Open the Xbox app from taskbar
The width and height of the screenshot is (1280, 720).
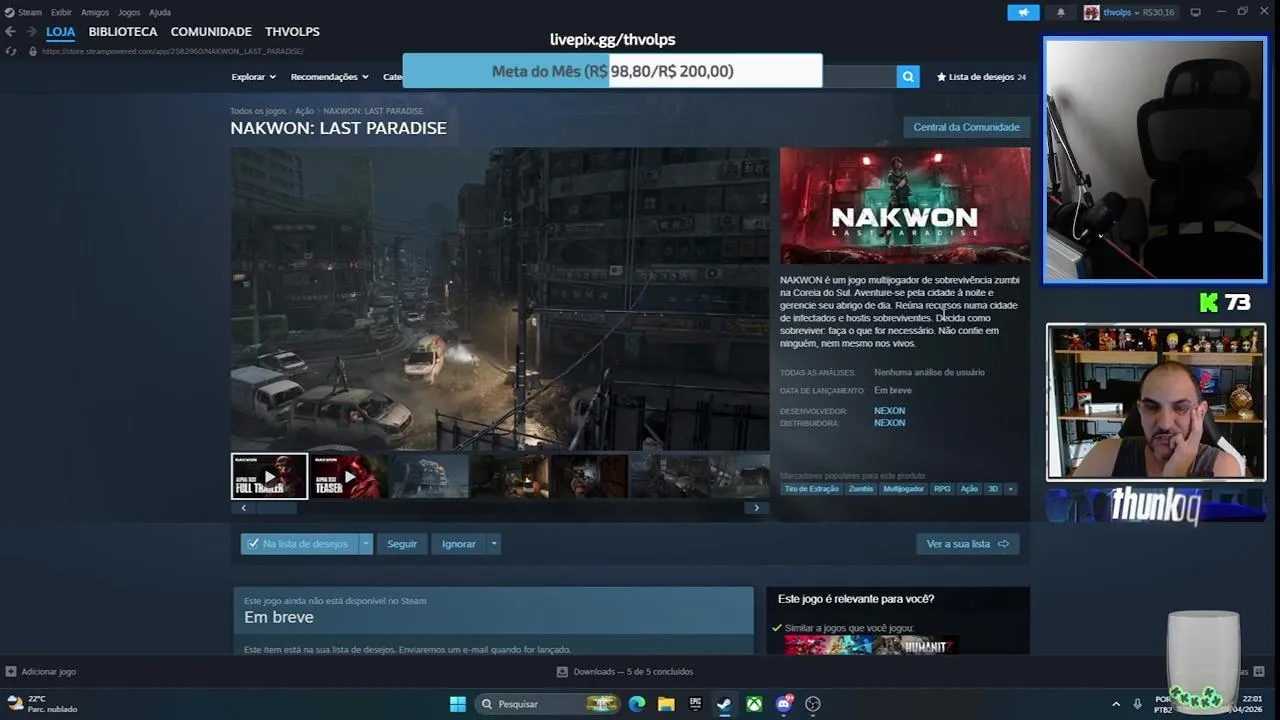(x=754, y=704)
